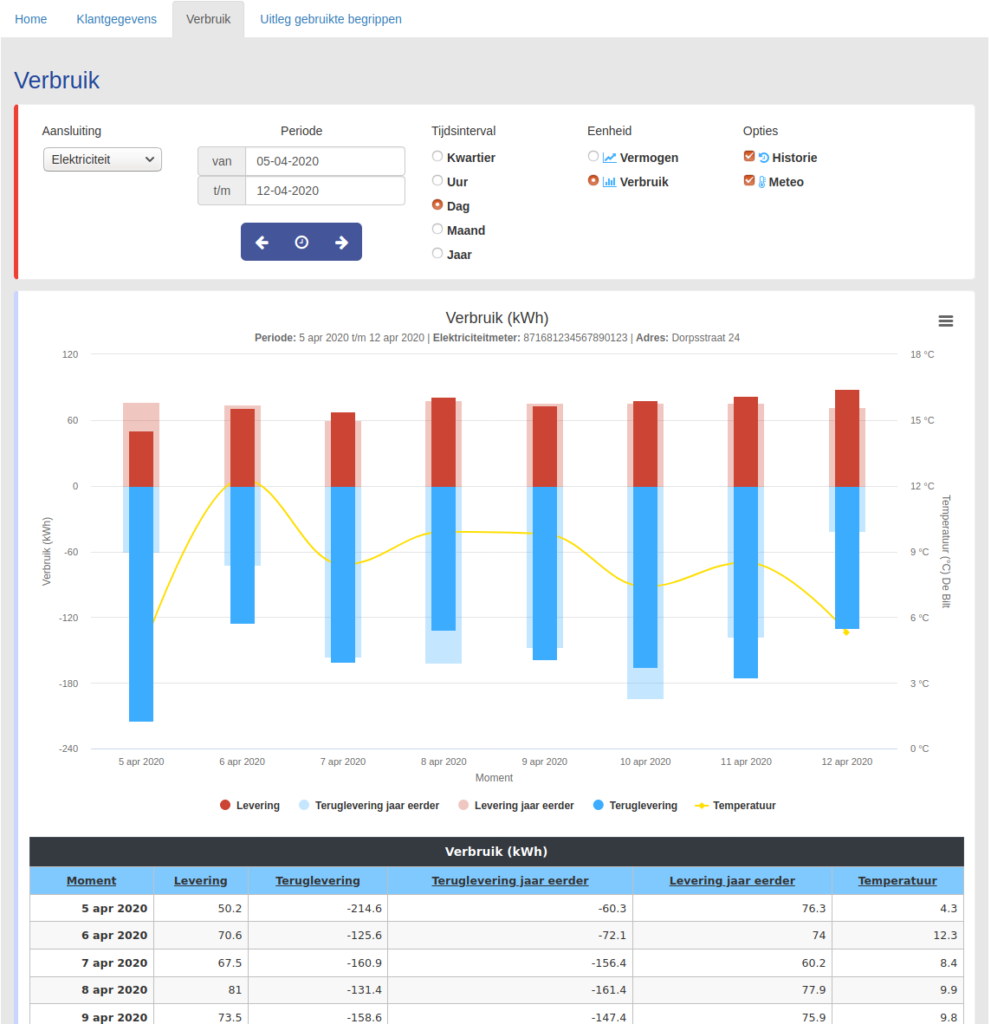Screen dimensions: 991x1024
Task: Click the Meteo thermometer icon
Action: point(762,182)
